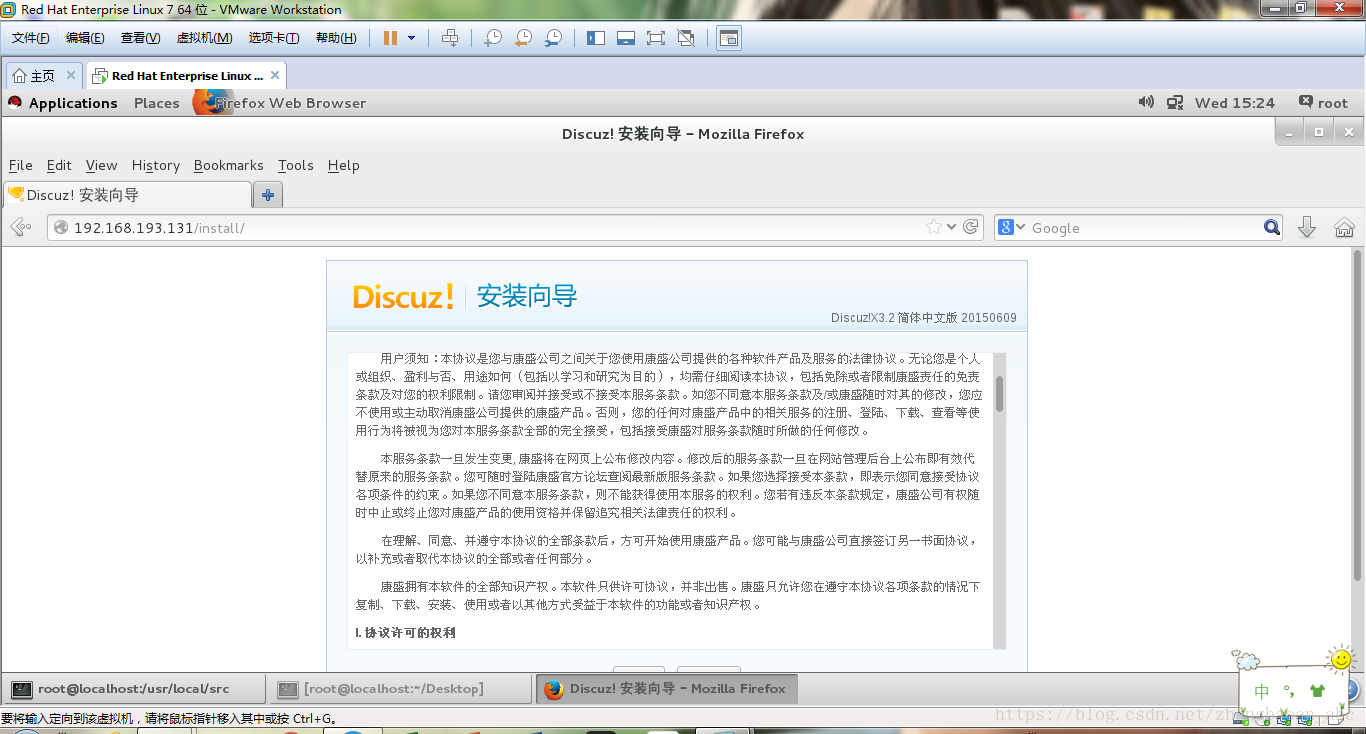The width and height of the screenshot is (1366, 734).
Task: Revert to the previous snapshot
Action: pyautogui.click(x=523, y=38)
